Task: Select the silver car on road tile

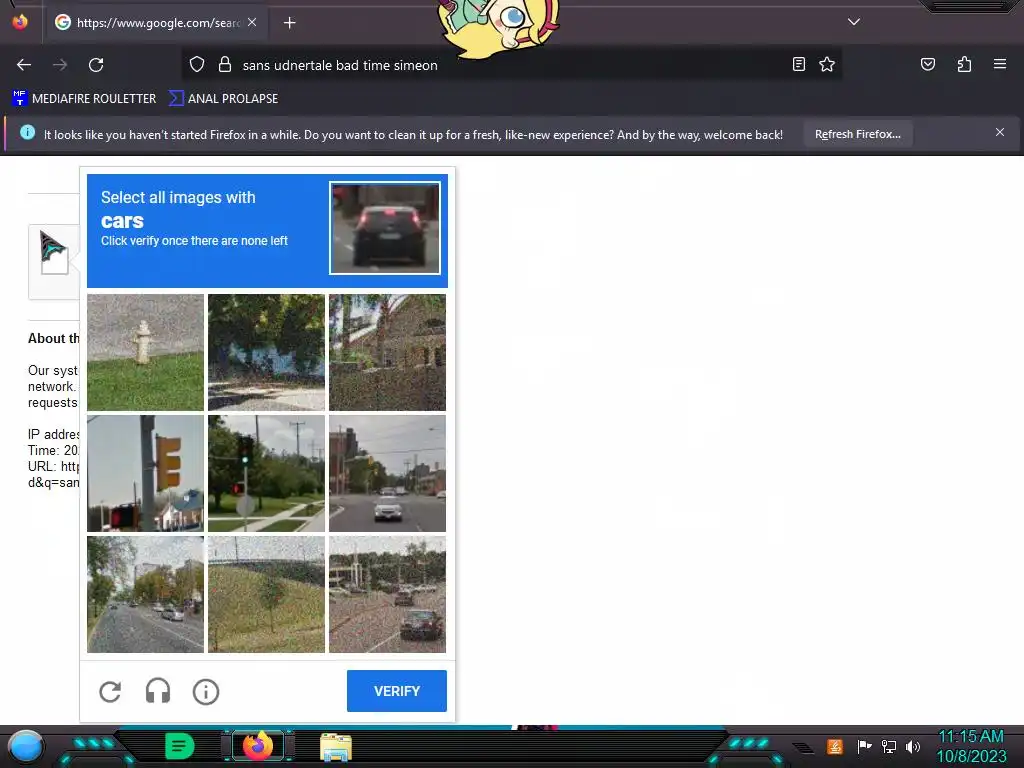Action: (387, 473)
